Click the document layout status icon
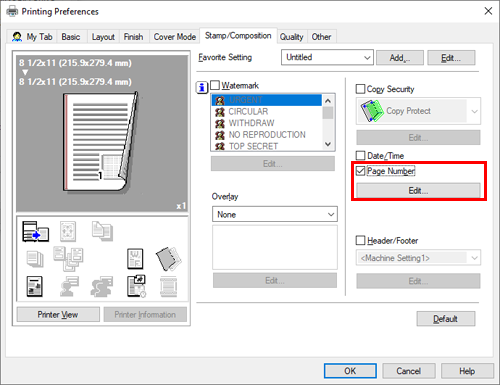This screenshot has height=385, width=500. click(x=34, y=286)
